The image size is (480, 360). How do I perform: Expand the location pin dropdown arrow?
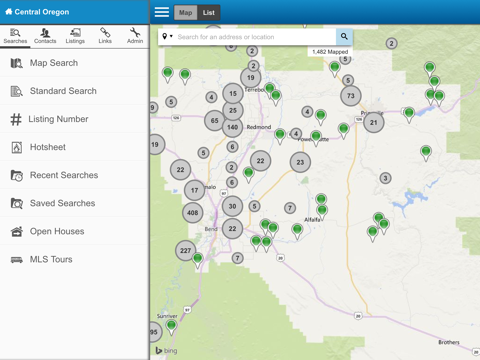click(x=171, y=36)
